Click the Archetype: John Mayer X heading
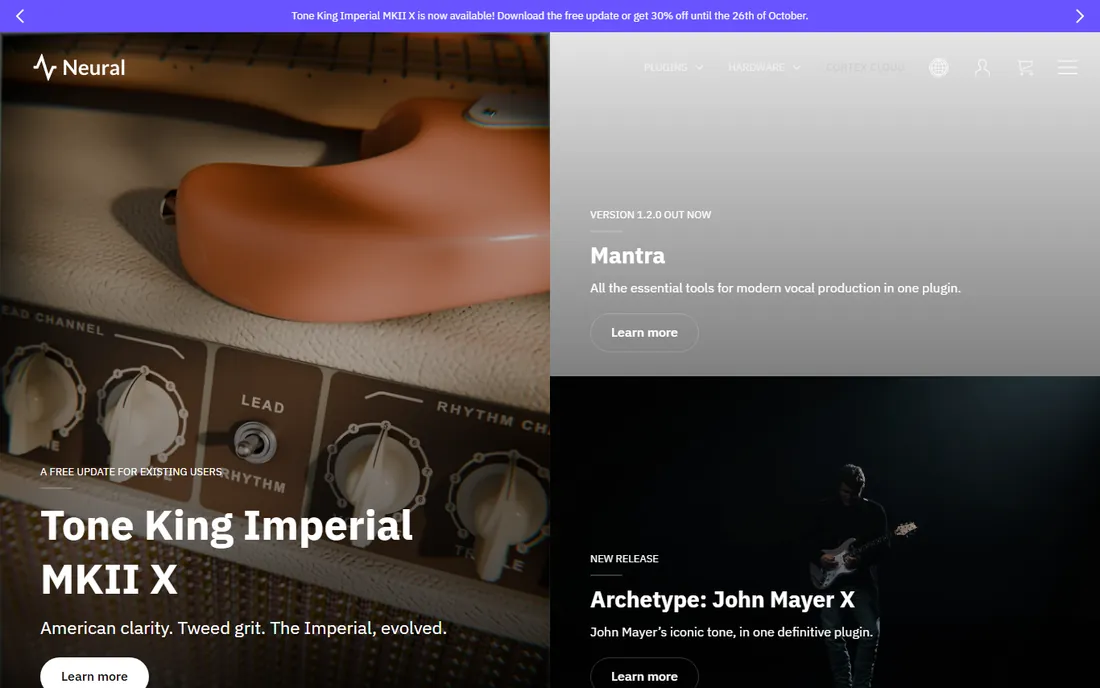This screenshot has width=1100, height=688. pos(722,600)
